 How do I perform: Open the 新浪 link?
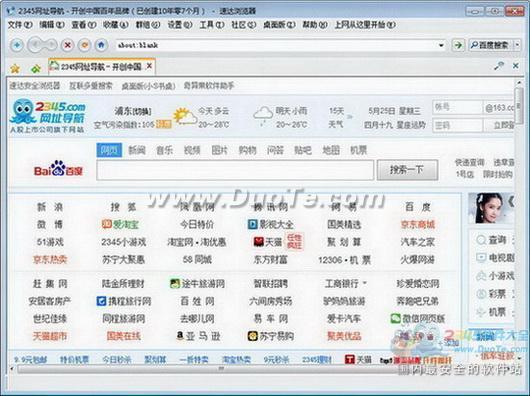[x=50, y=207]
